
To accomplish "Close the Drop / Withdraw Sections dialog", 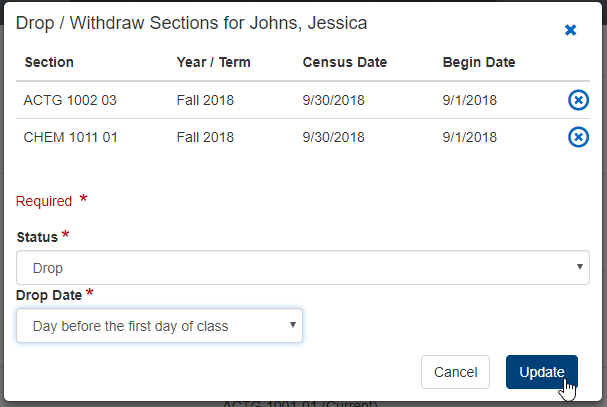I will click(571, 30).
